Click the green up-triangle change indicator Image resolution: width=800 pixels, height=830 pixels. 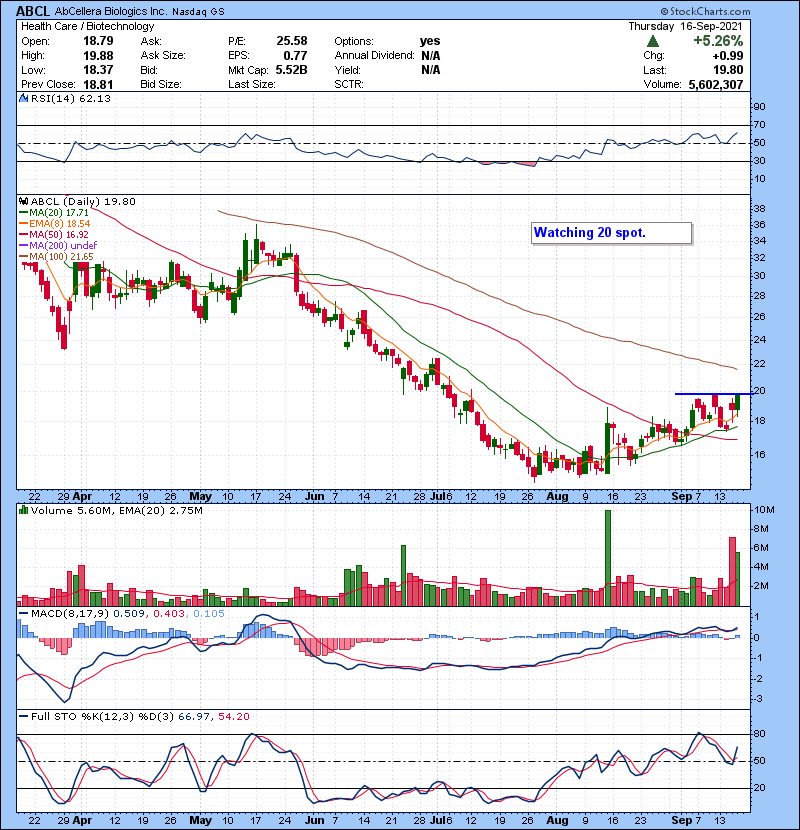(x=653, y=41)
